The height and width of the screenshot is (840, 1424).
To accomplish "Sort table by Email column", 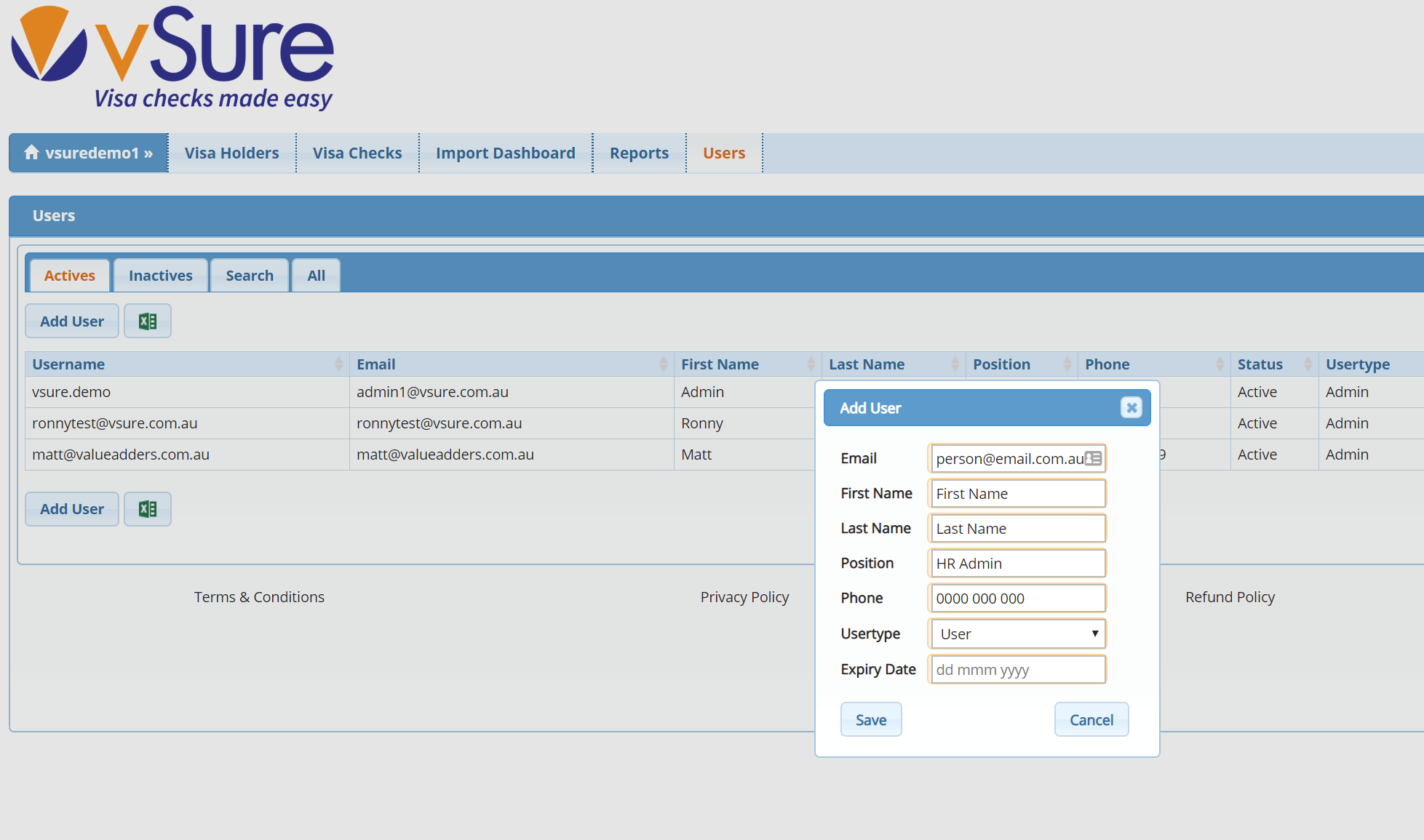I will pyautogui.click(x=512, y=364).
